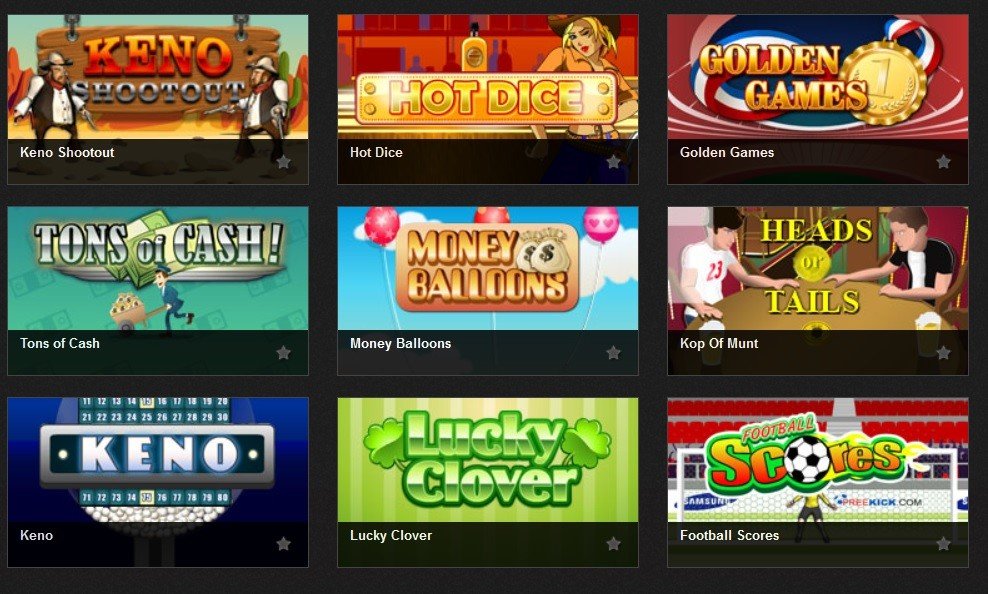The image size is (988, 594).
Task: Favorite Keno Shootout with its star icon
Action: (x=284, y=162)
